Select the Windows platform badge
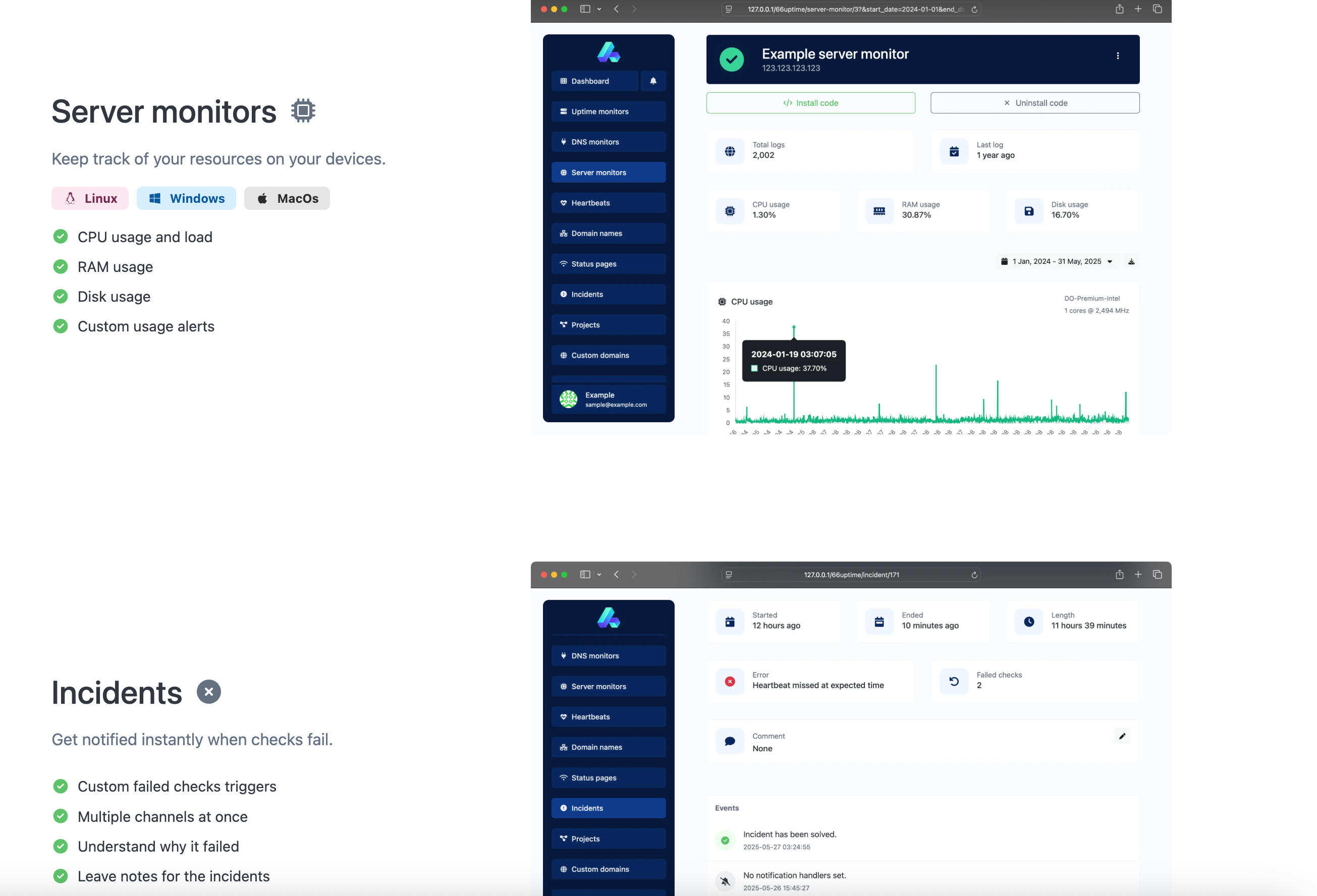Screen dimensions: 1317x896 [x=186, y=198]
